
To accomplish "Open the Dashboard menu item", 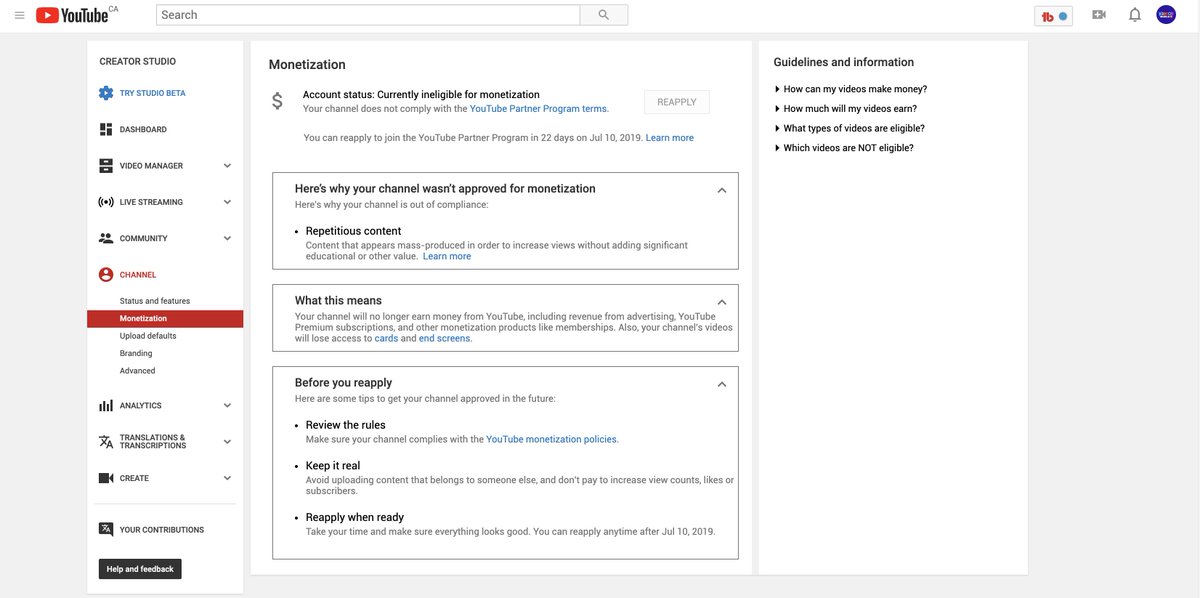I will click(x=143, y=130).
